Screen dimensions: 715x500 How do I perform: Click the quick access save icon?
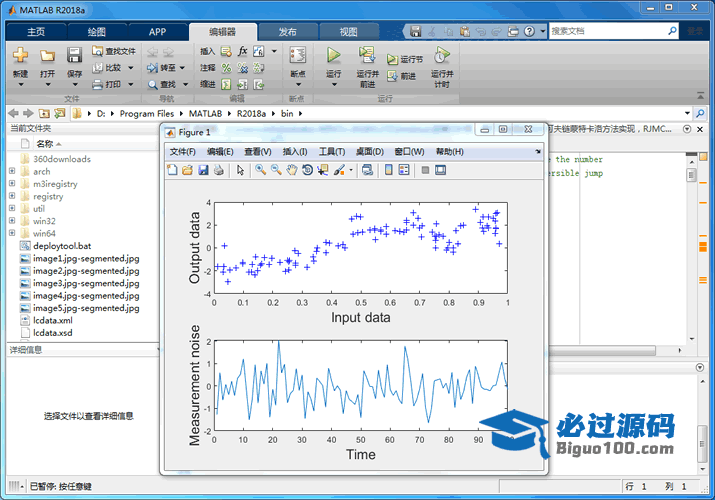coord(415,31)
